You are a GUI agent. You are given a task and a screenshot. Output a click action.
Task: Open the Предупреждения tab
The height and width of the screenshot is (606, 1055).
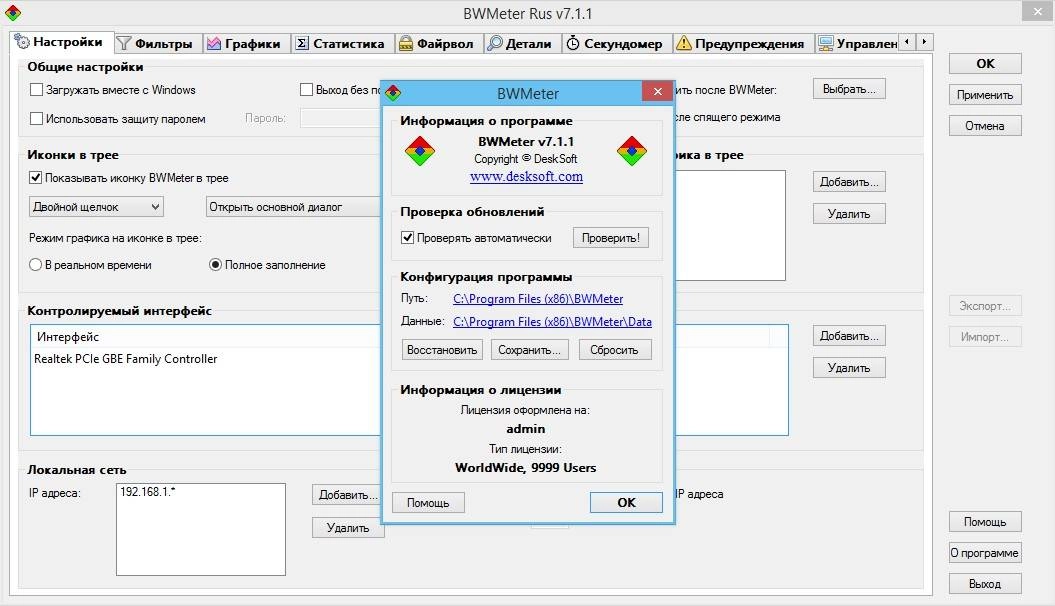point(742,44)
